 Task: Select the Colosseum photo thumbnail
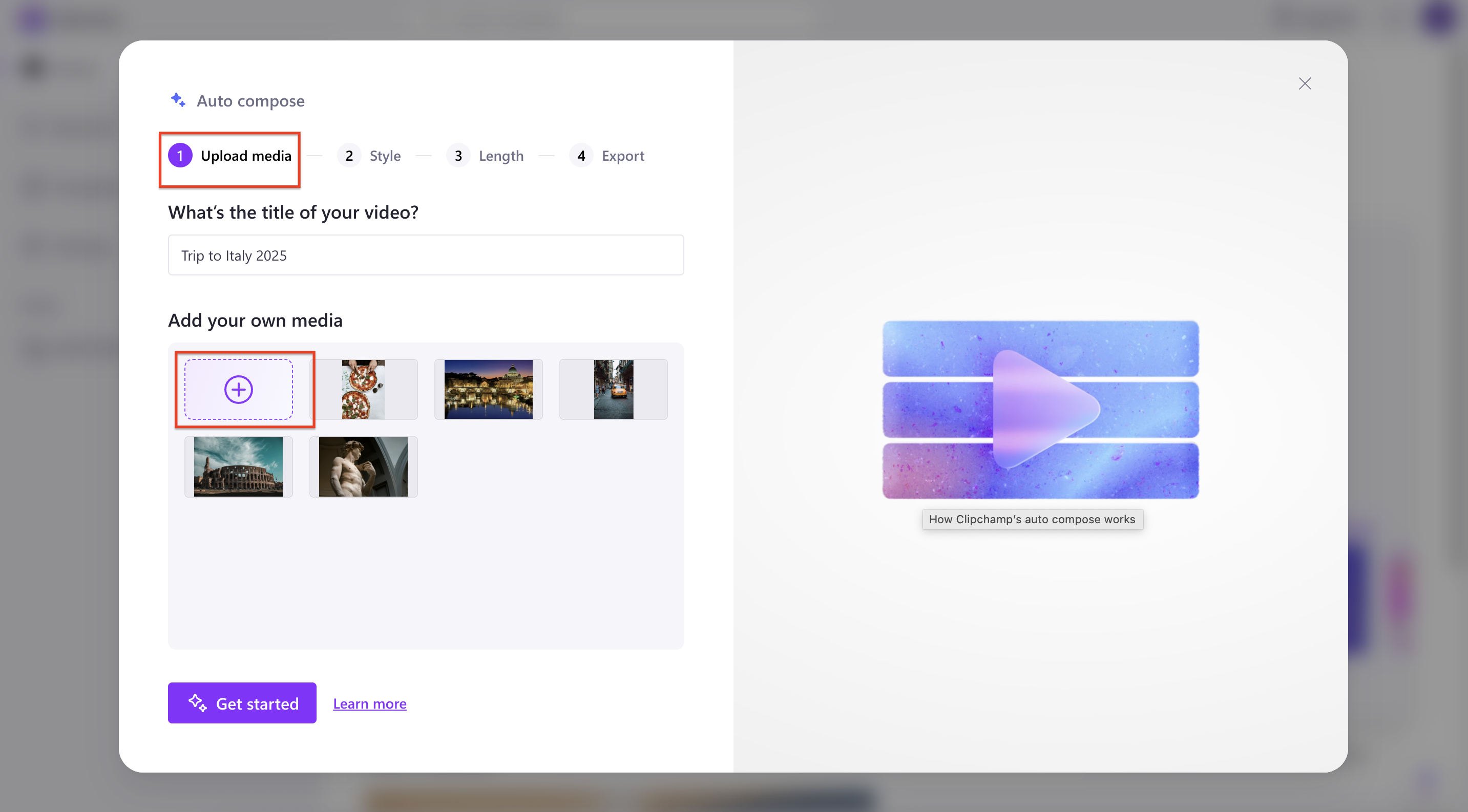tap(238, 467)
